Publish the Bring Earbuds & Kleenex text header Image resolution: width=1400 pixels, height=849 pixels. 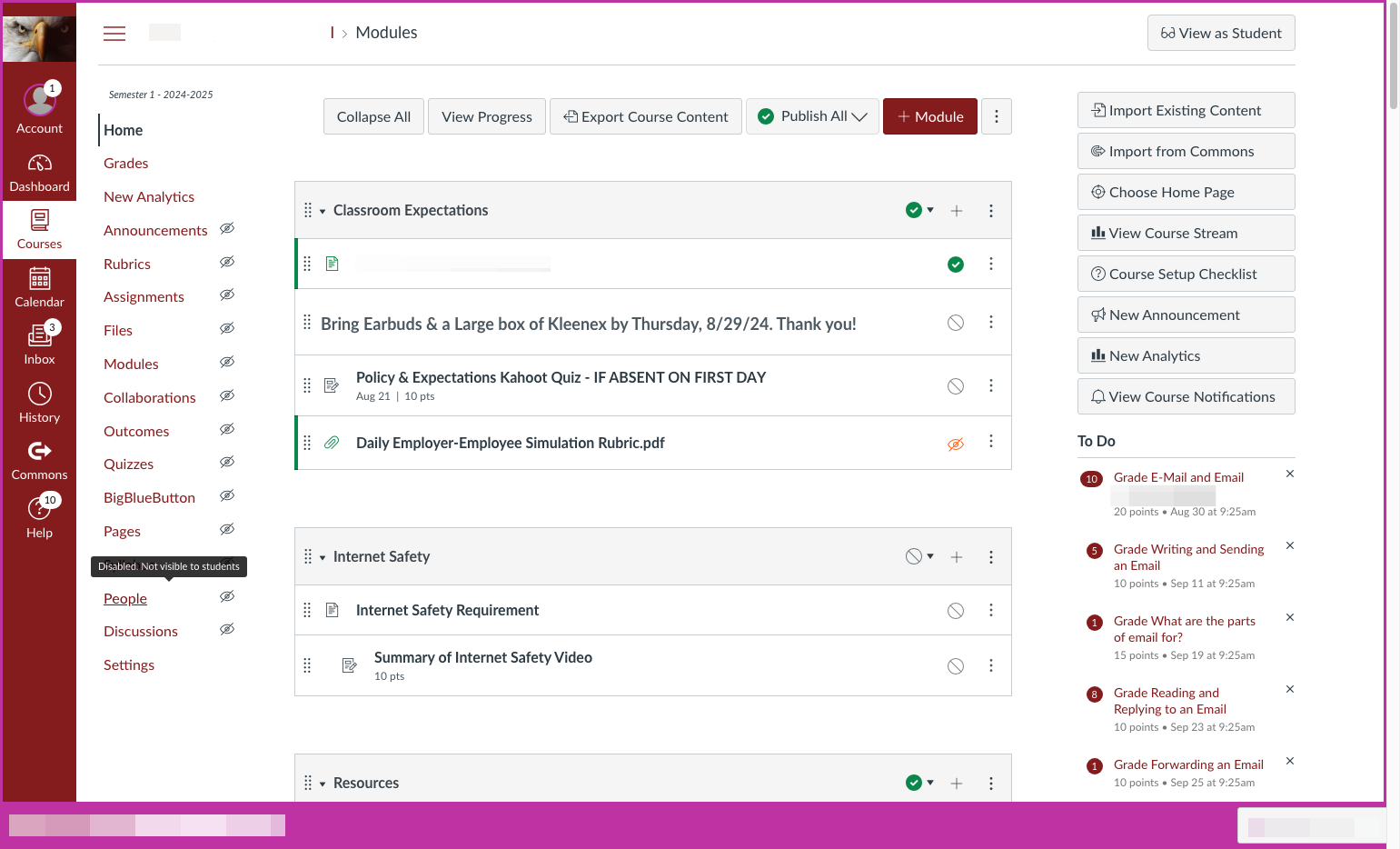(956, 323)
